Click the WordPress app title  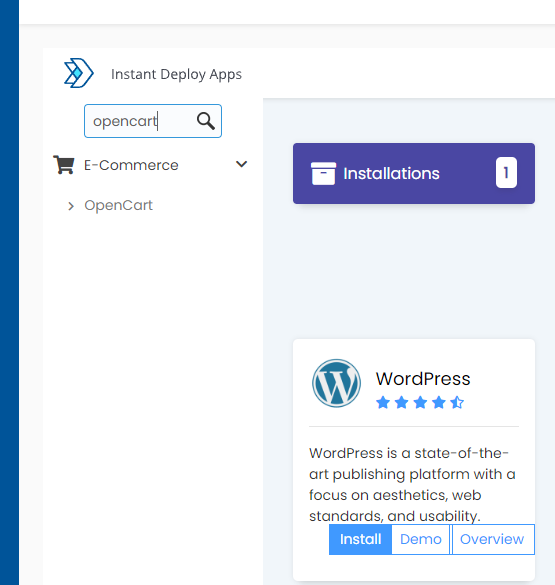(423, 379)
